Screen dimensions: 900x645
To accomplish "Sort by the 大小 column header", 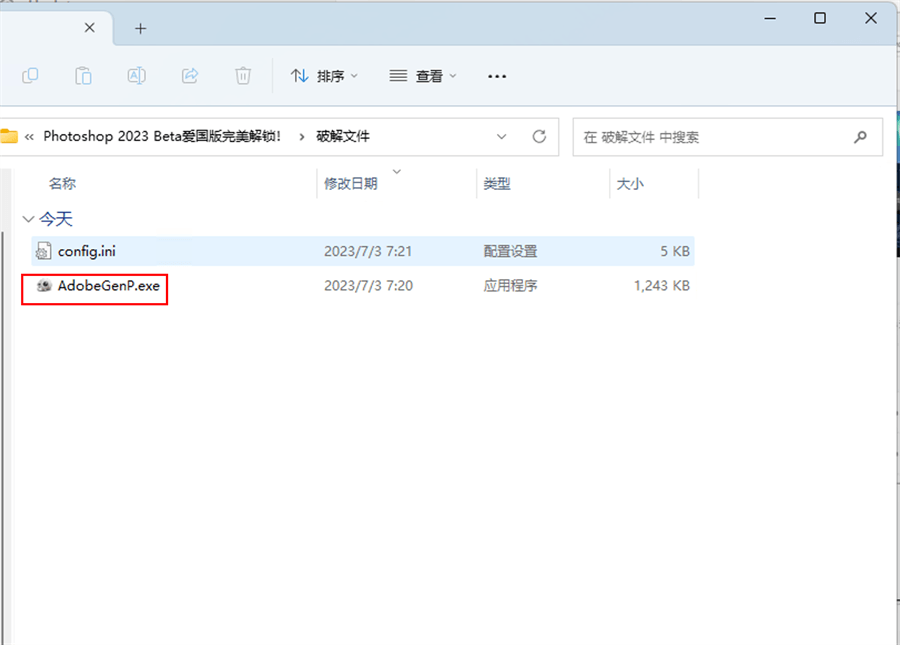I will [630, 184].
